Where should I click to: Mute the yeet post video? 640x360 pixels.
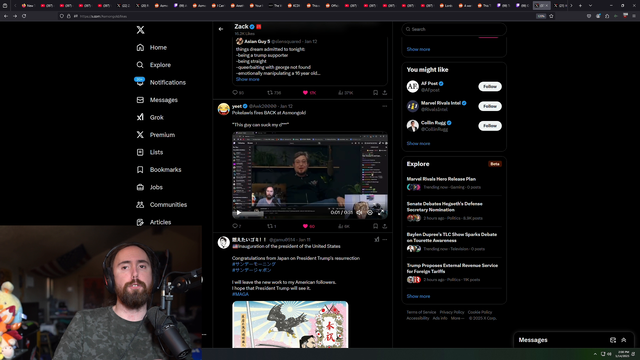point(359,213)
